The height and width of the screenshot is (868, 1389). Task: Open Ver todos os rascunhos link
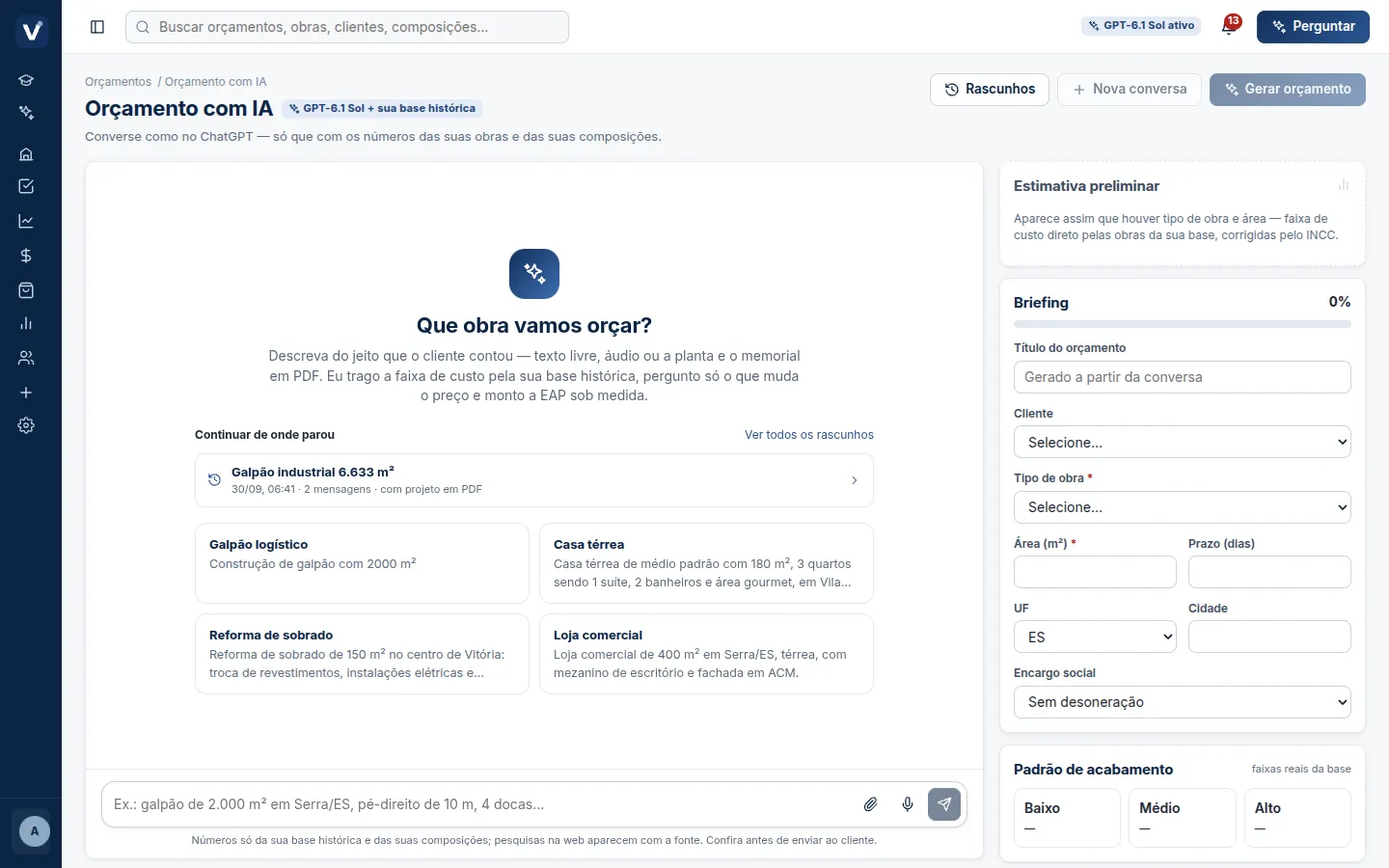809,435
